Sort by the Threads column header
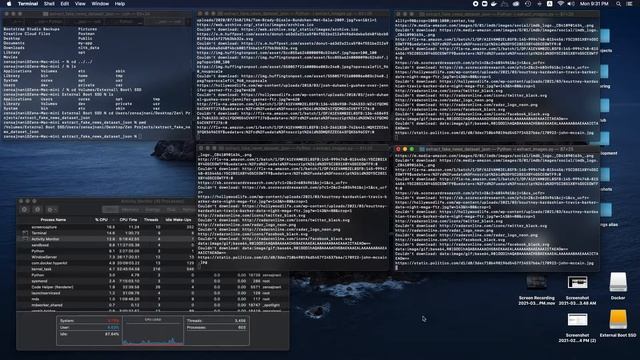The image size is (640, 360). point(151,220)
